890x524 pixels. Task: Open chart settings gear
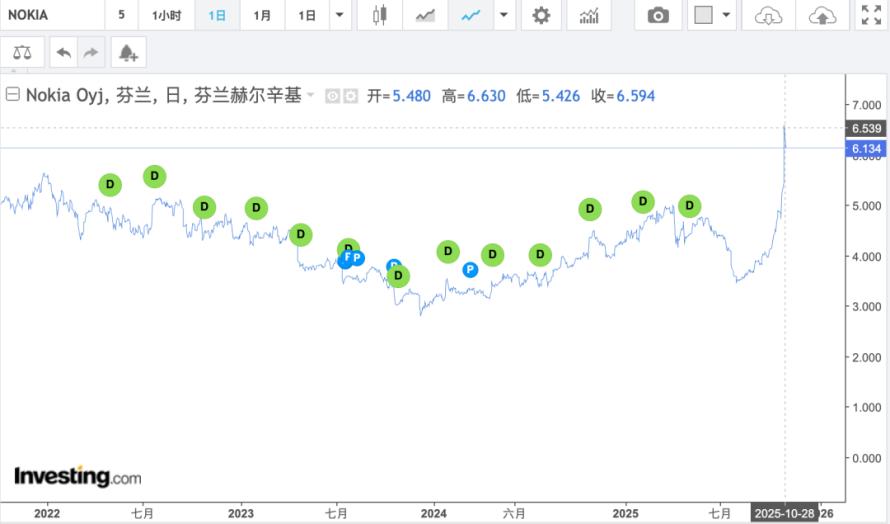(541, 15)
